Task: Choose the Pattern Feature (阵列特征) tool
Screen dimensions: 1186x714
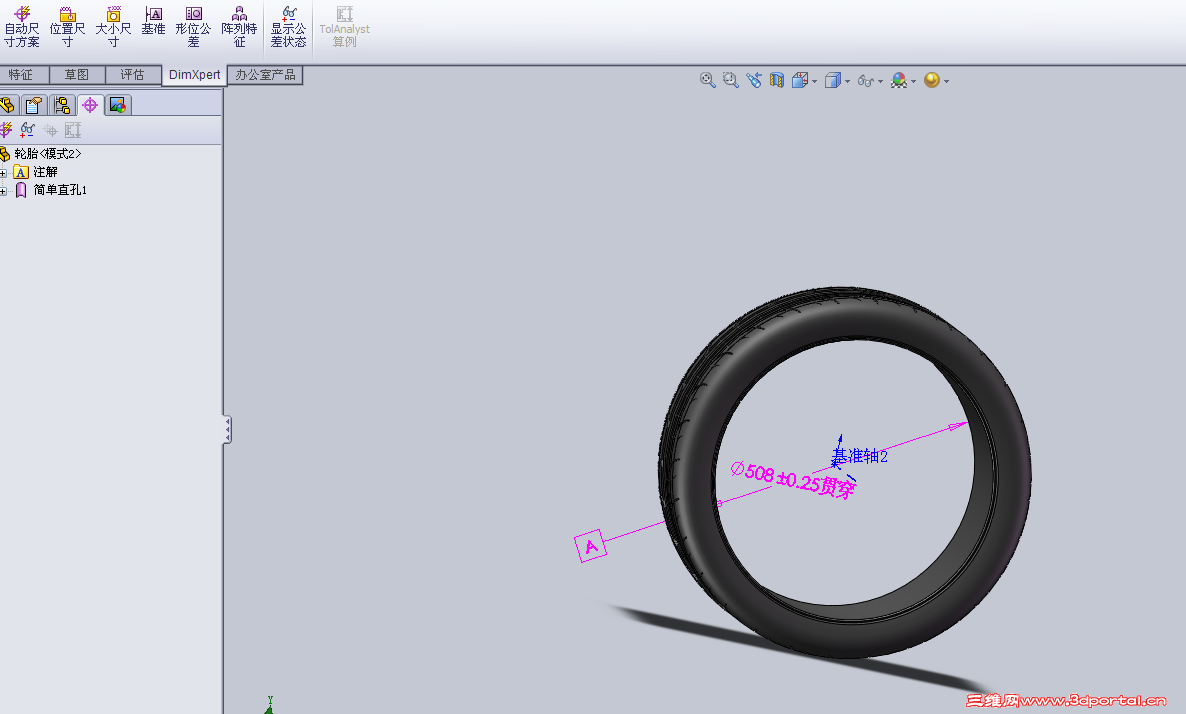Action: [x=239, y=26]
